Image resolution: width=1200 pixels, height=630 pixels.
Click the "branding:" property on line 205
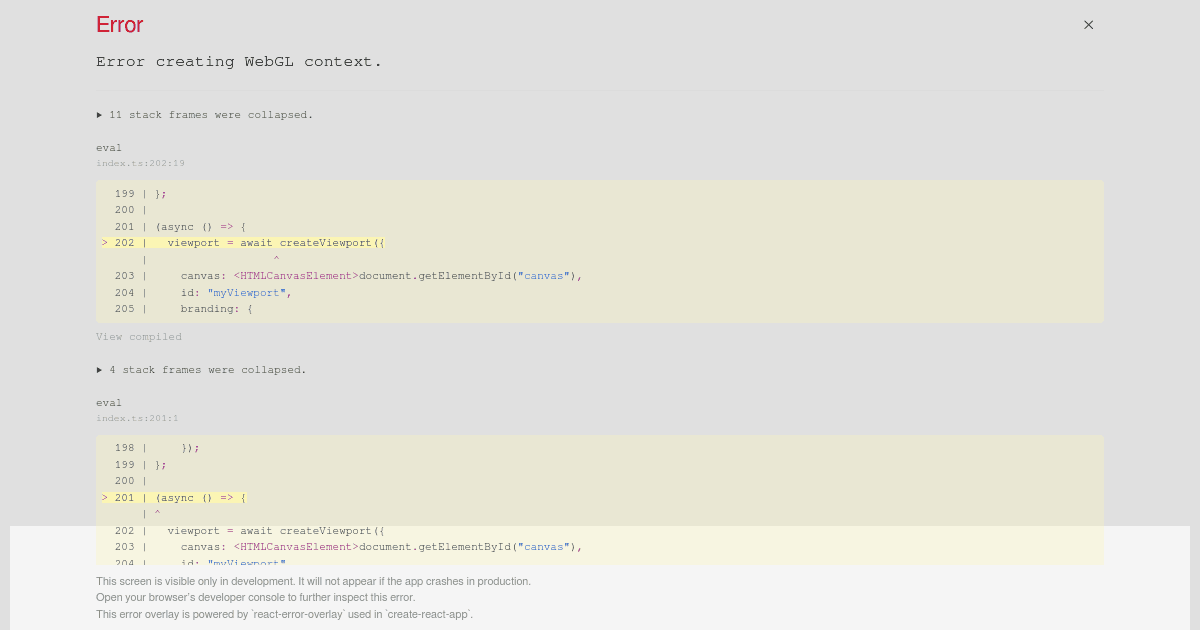tap(212, 308)
